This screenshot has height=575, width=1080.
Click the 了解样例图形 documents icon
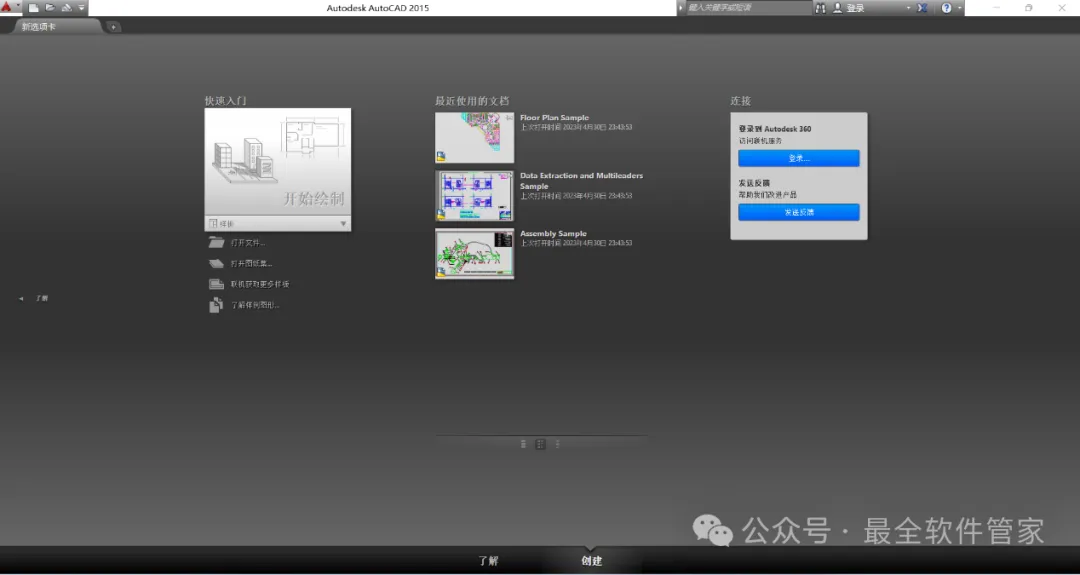pos(216,305)
